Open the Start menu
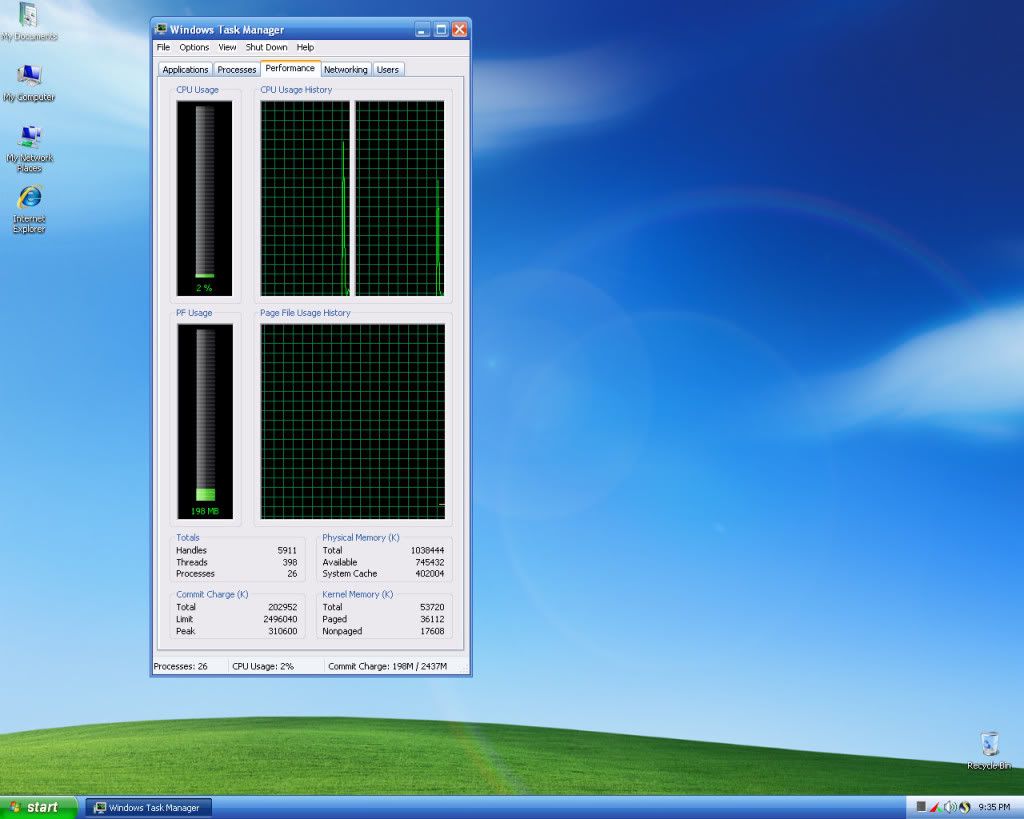Screen dimensions: 1024x819 coord(39,807)
